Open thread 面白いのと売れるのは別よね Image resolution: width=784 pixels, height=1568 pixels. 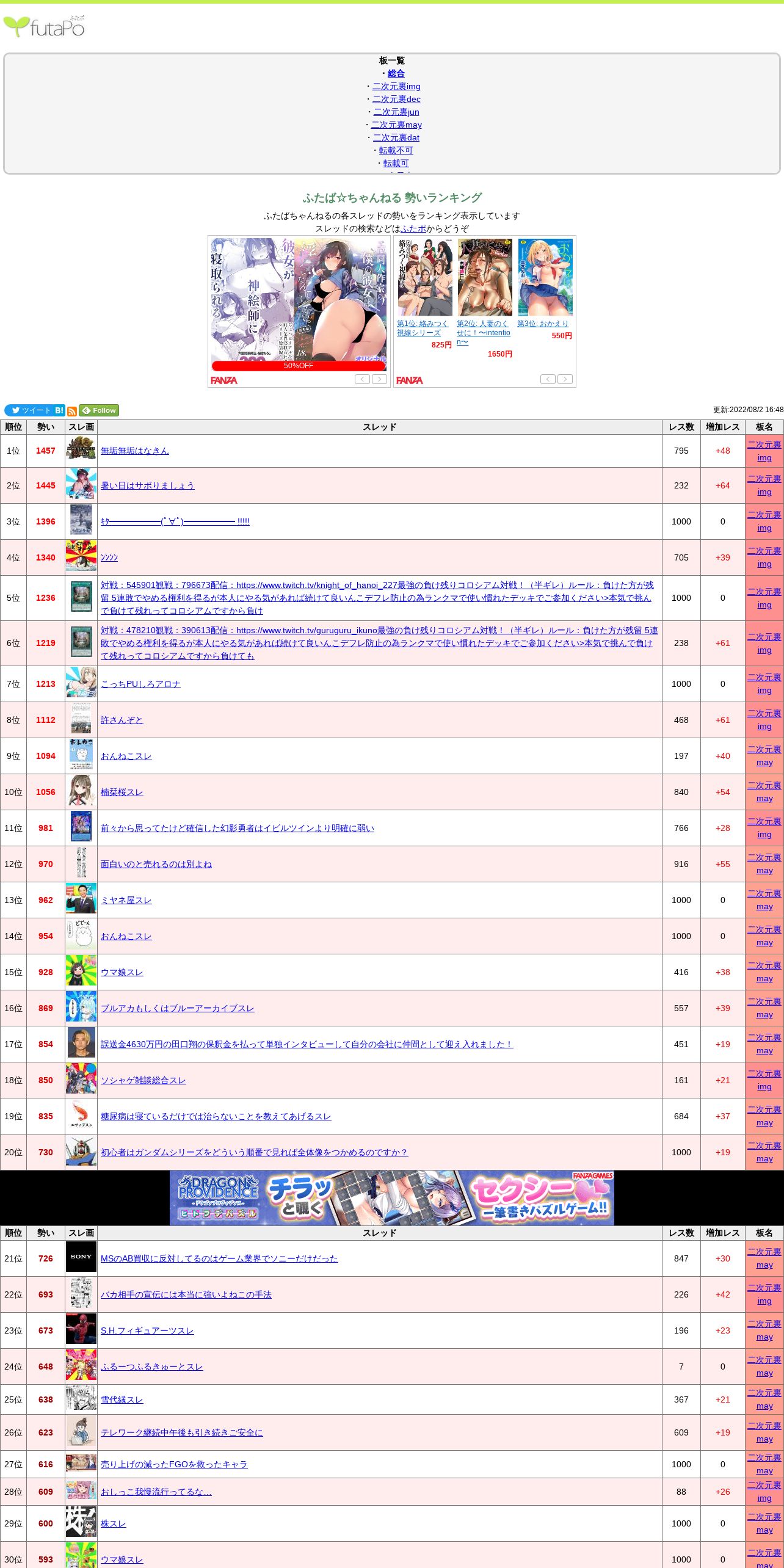(x=156, y=864)
